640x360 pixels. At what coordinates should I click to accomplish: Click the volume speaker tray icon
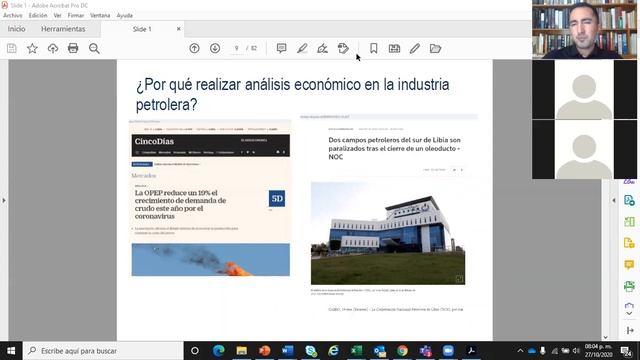coord(576,351)
